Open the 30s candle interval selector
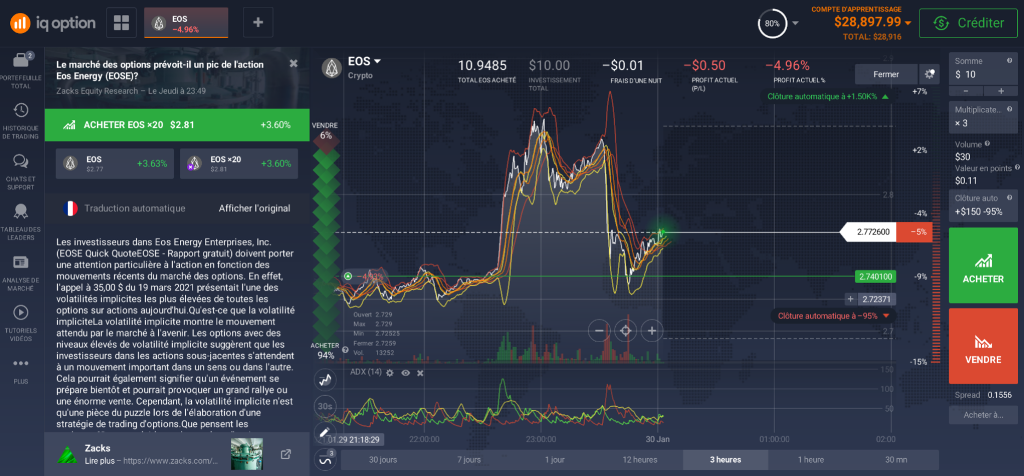The height and width of the screenshot is (476, 1024). [325, 405]
